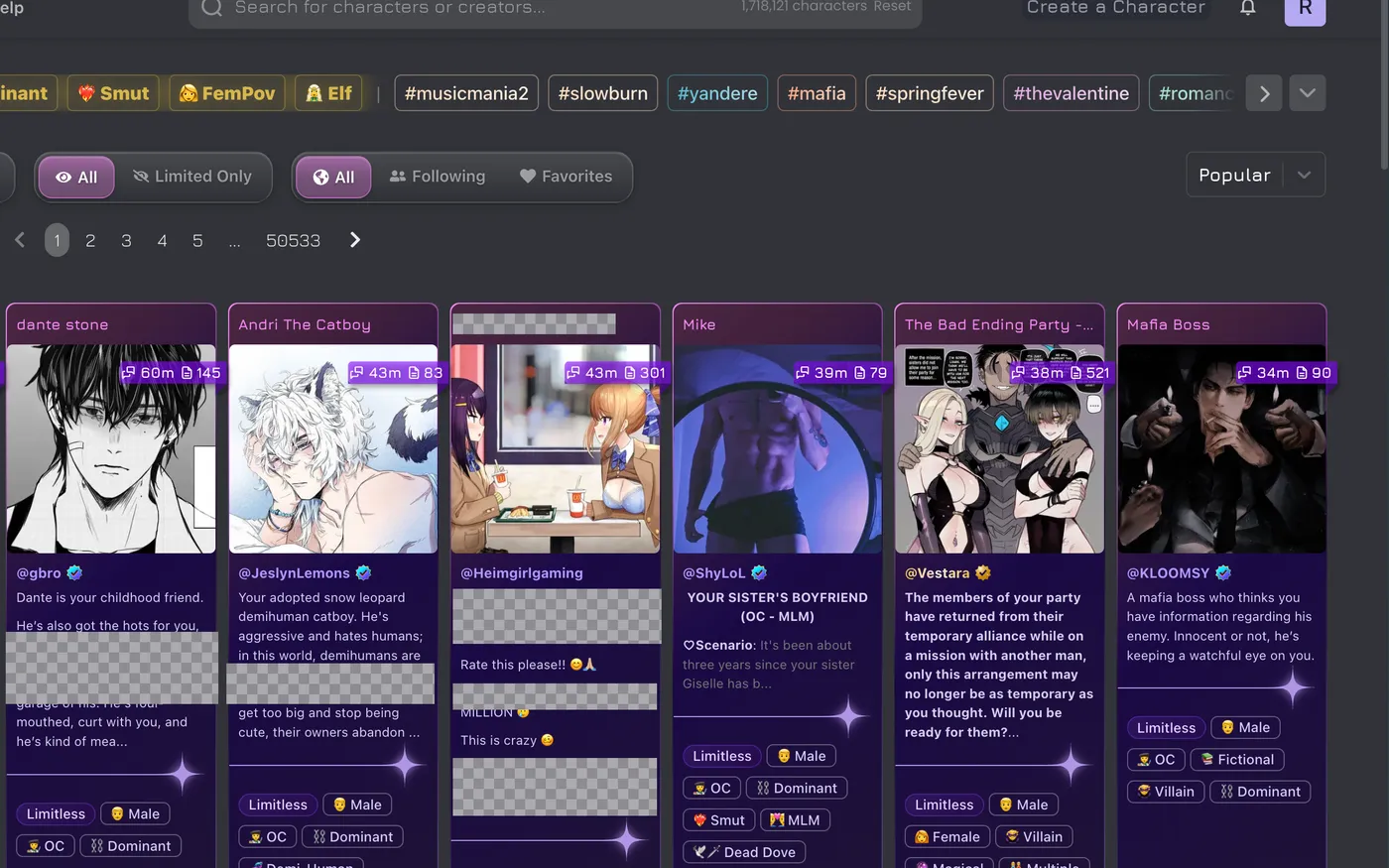Screen dimensions: 1389x868
Task: Click the notifications bell icon
Action: (1248, 8)
